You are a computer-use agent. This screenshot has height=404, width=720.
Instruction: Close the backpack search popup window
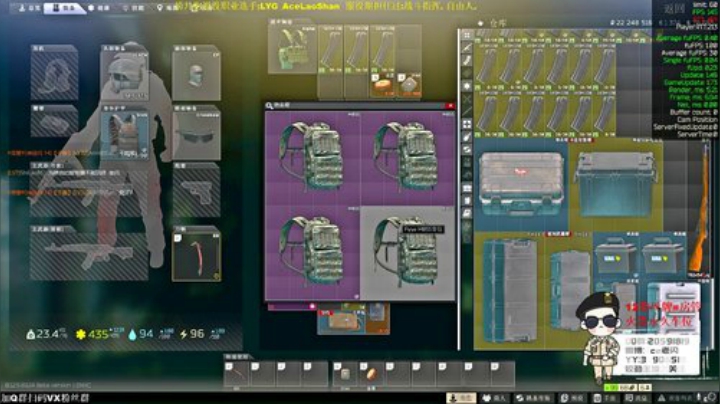click(450, 106)
